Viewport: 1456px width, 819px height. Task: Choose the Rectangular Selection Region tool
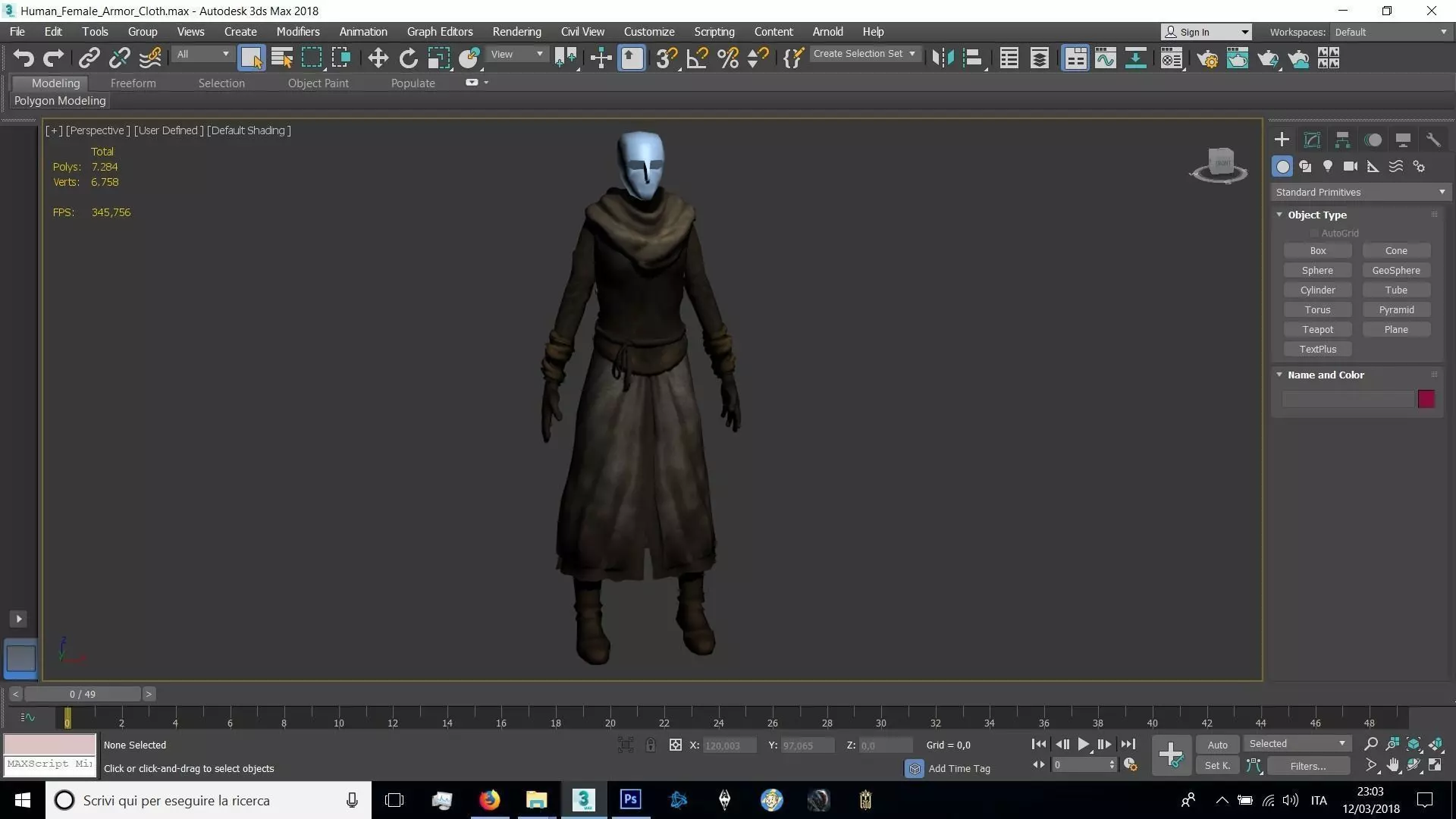click(x=312, y=58)
